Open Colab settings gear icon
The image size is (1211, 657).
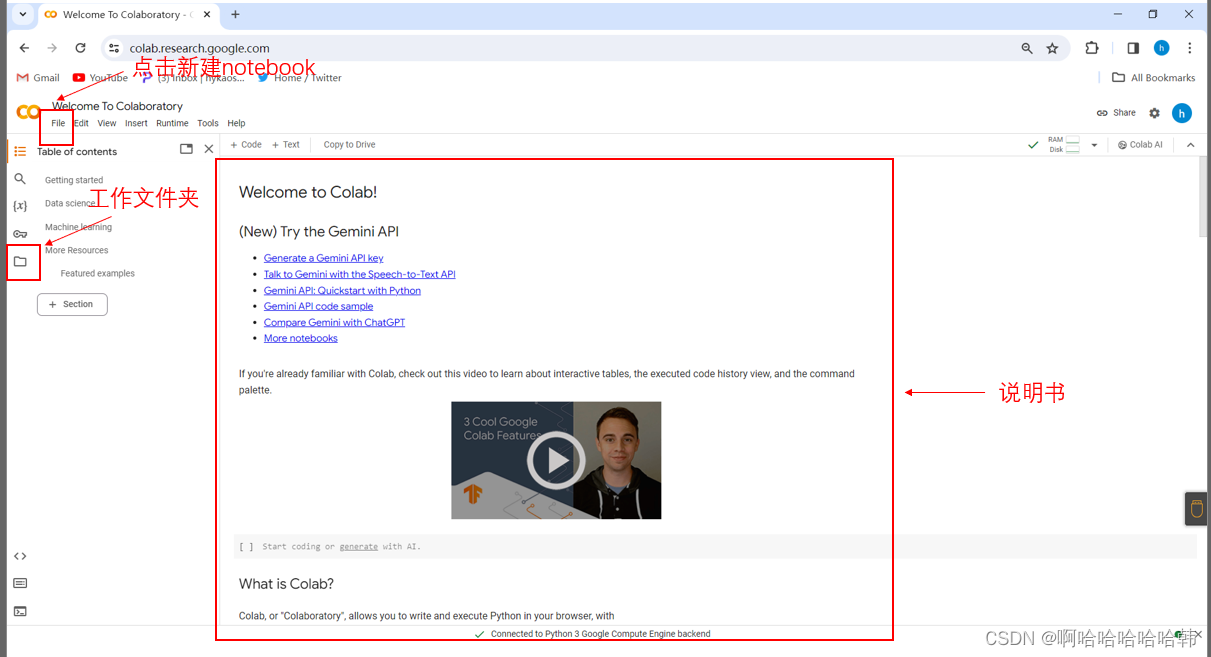tap(1154, 113)
